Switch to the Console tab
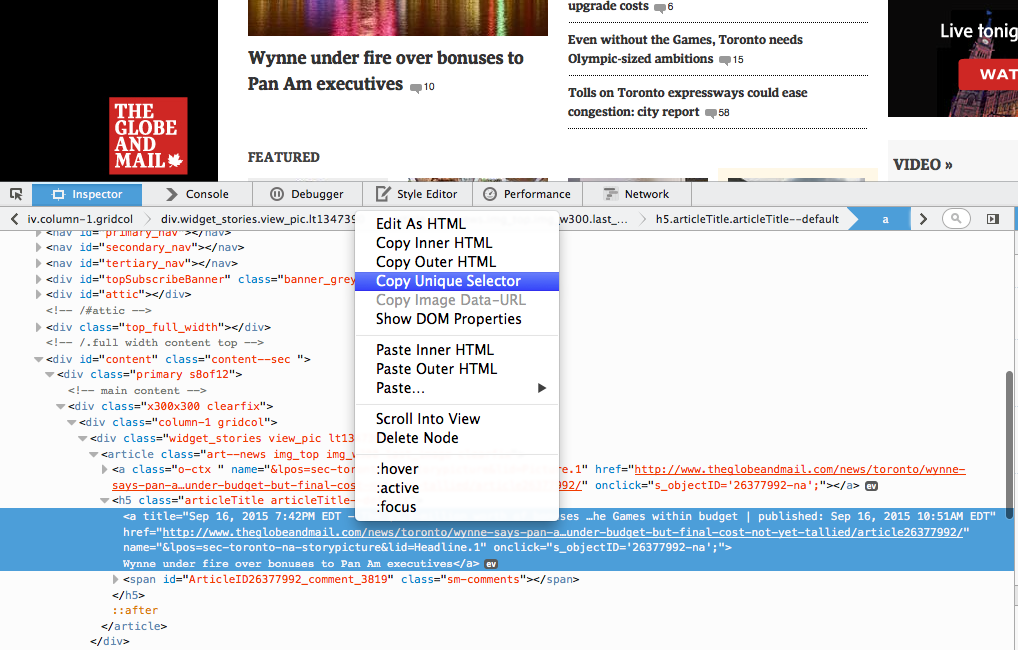The image size is (1018, 650). pyautogui.click(x=197, y=194)
